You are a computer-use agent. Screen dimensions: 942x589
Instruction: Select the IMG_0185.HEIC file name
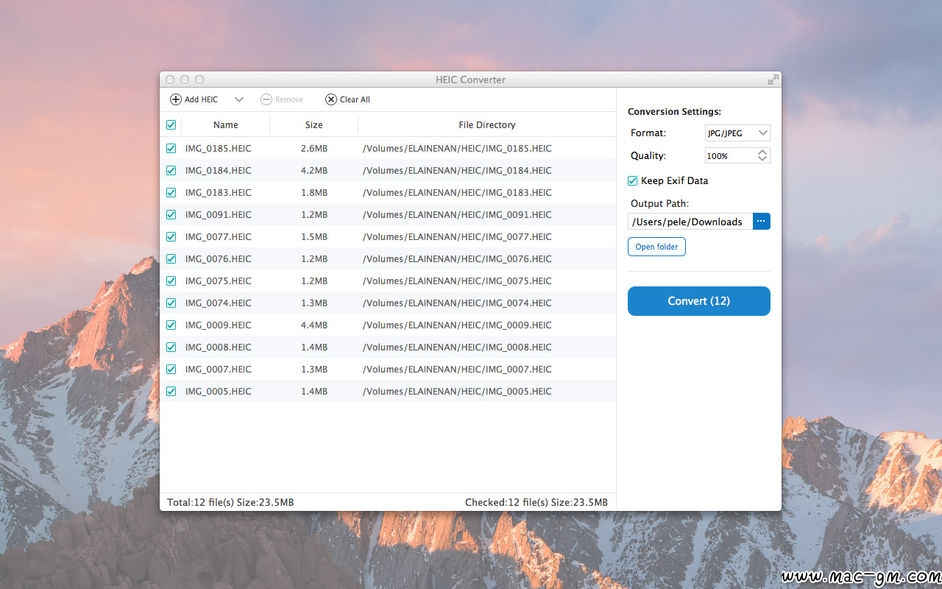(218, 148)
